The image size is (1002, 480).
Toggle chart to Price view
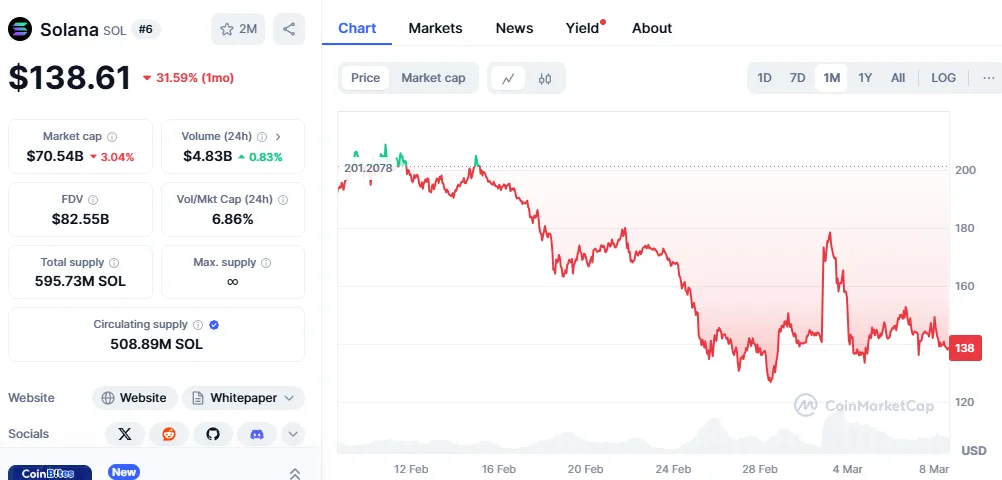pyautogui.click(x=365, y=78)
